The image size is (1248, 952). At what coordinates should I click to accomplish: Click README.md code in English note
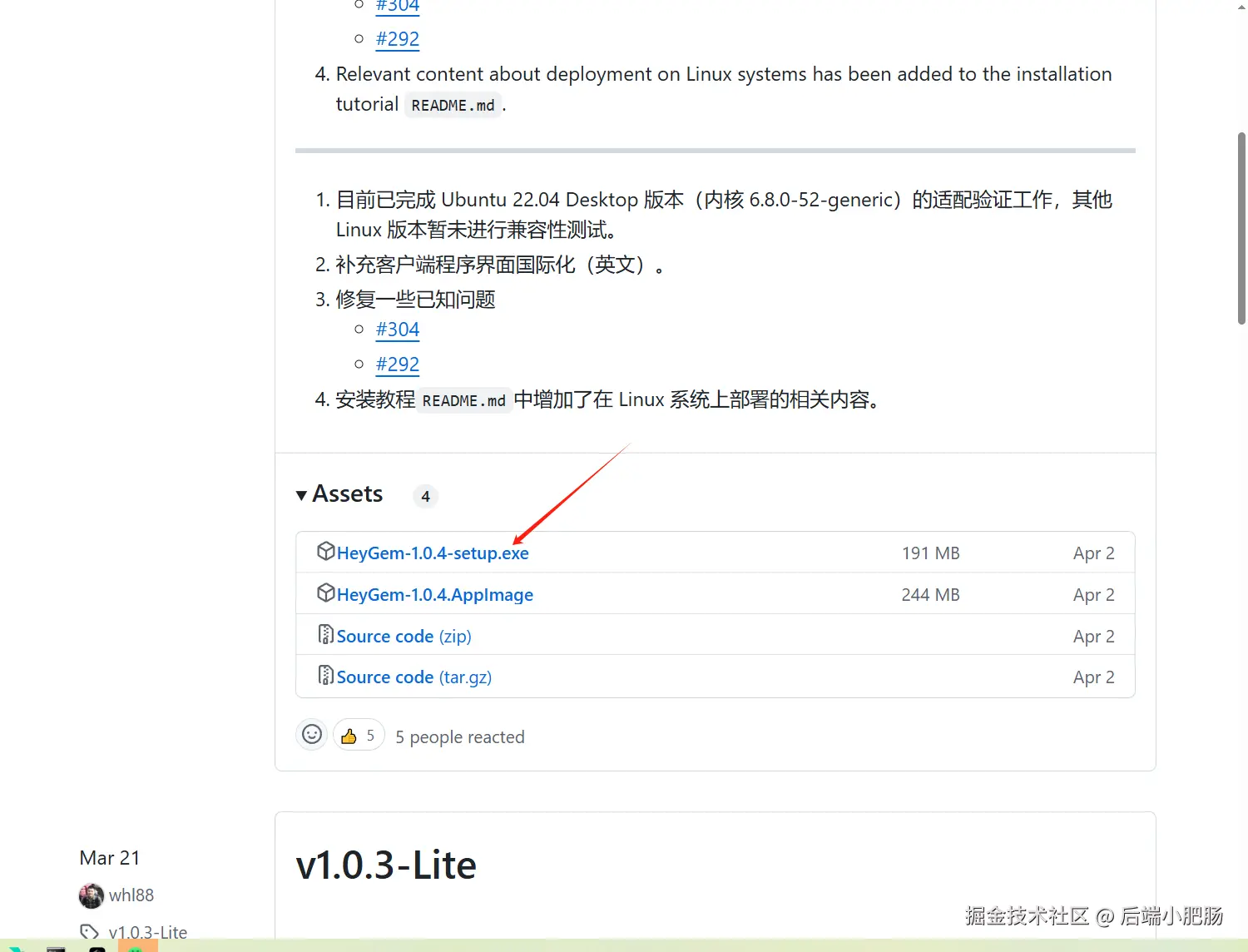coord(453,106)
